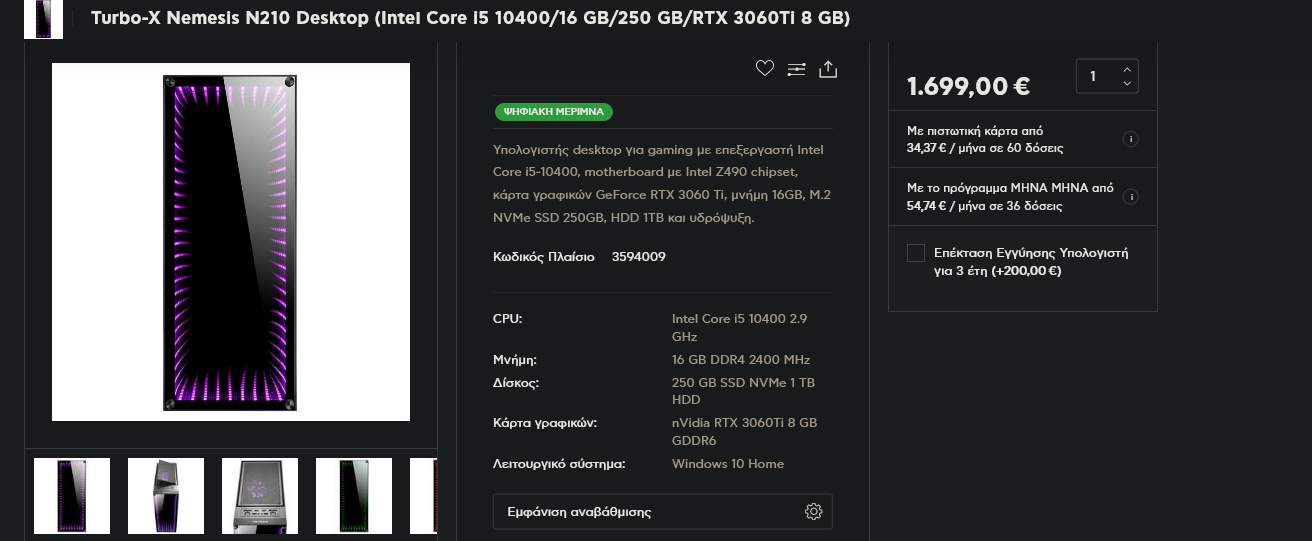Open upgrade settings gear icon
Image resolution: width=1312 pixels, height=541 pixels.
pyautogui.click(x=814, y=512)
